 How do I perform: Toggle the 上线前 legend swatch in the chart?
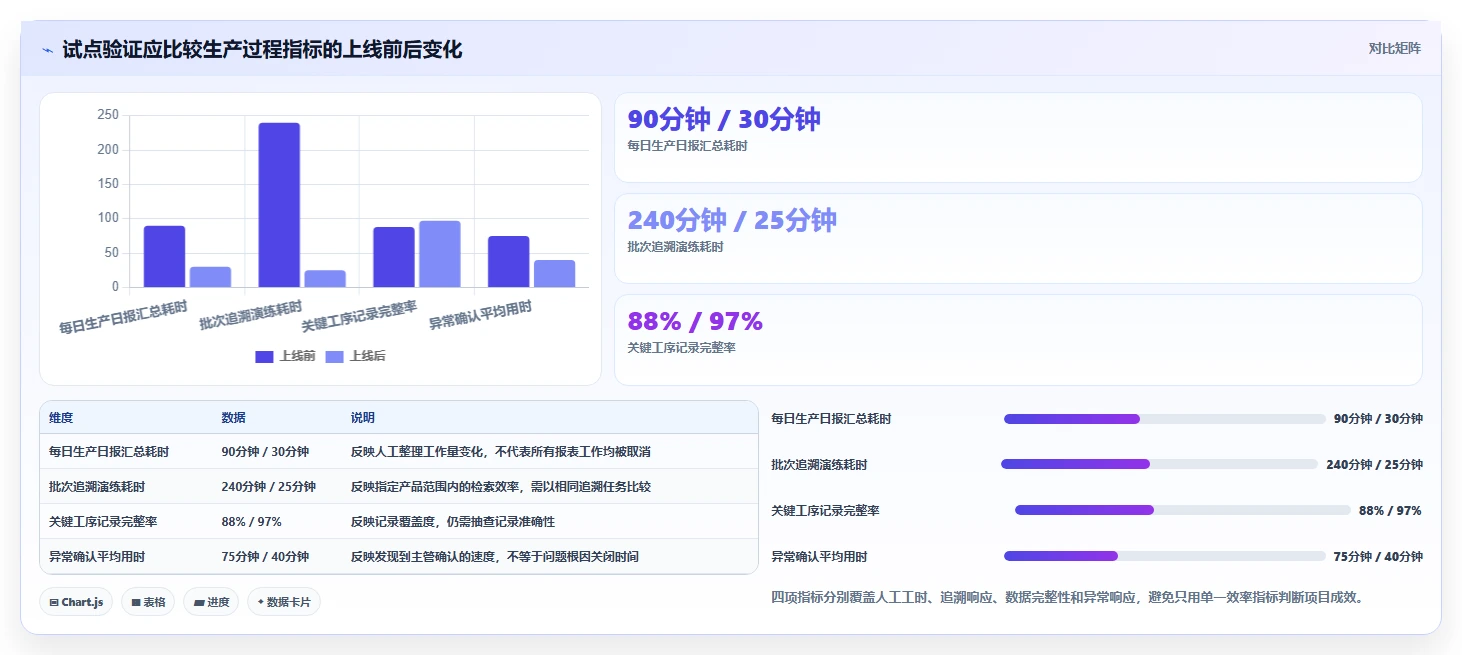point(264,357)
